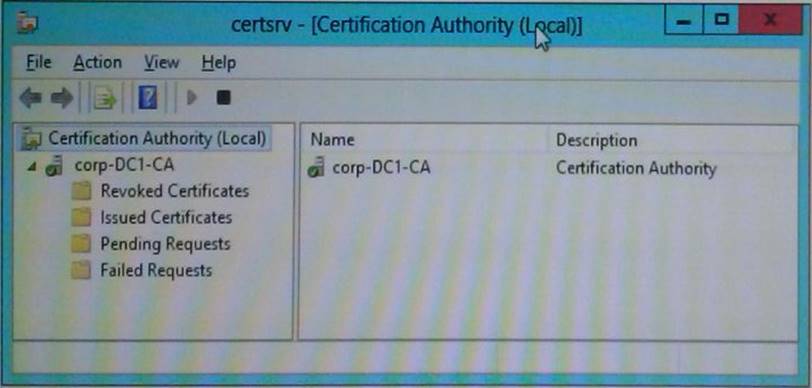Sort by the Description column header

pos(672,140)
